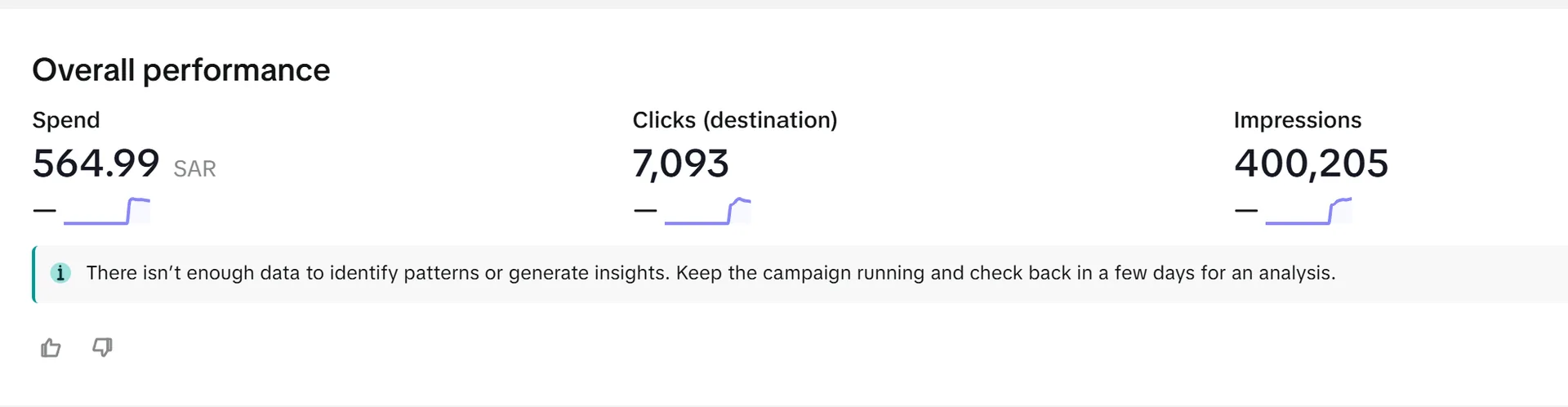Click the dash trend indicator under Spend

(45, 211)
